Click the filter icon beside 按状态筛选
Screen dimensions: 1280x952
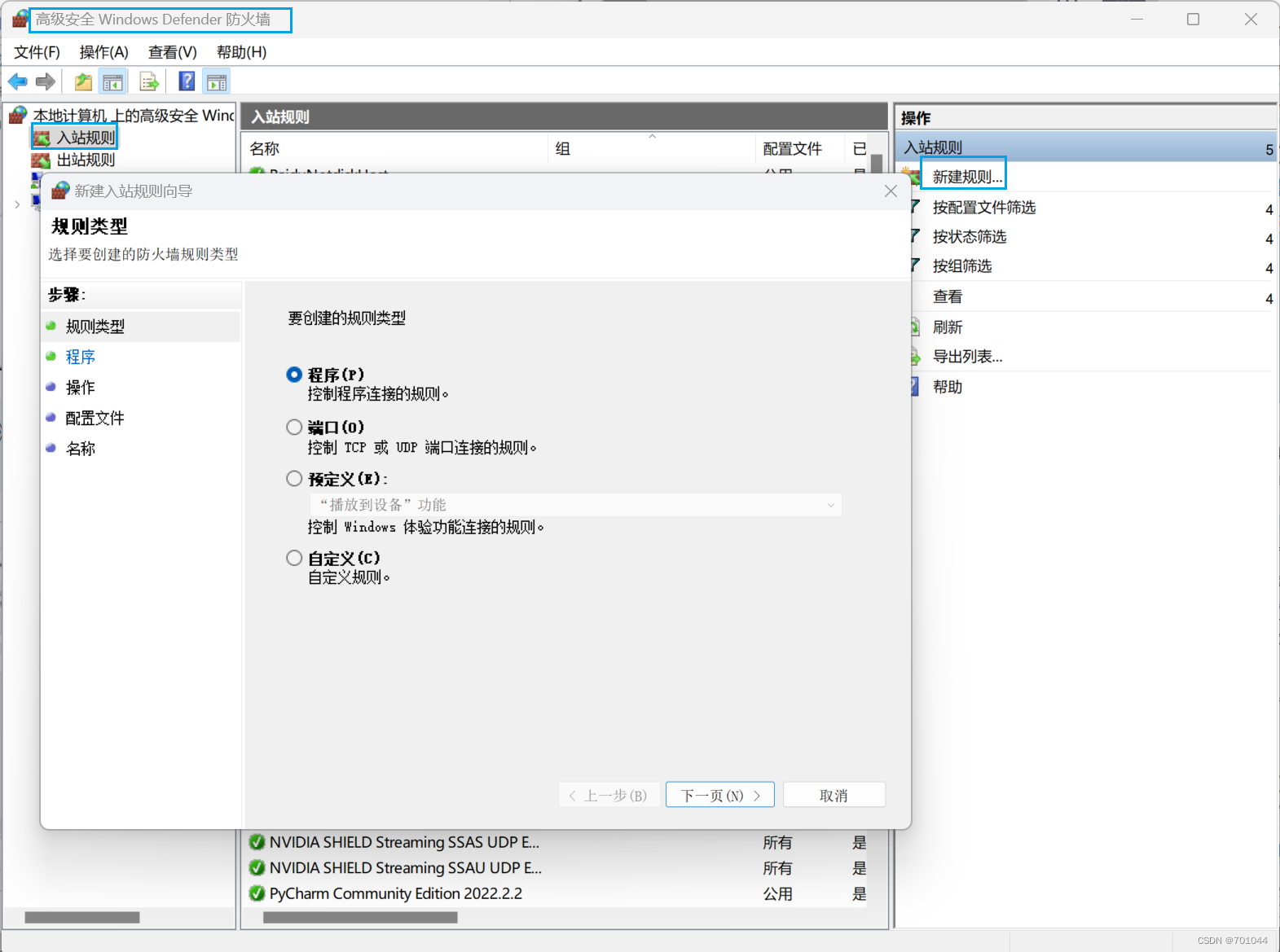tap(916, 236)
